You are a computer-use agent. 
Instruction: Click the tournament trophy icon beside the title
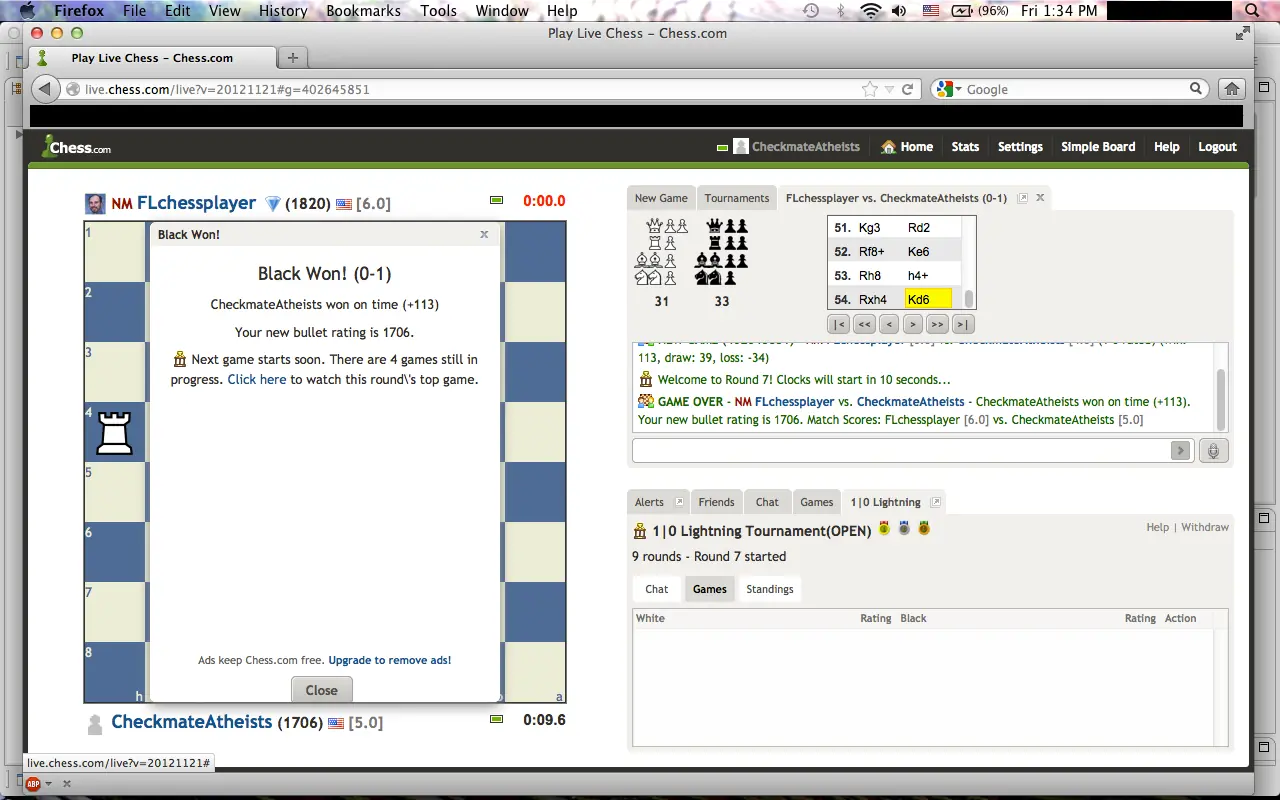[x=640, y=531]
